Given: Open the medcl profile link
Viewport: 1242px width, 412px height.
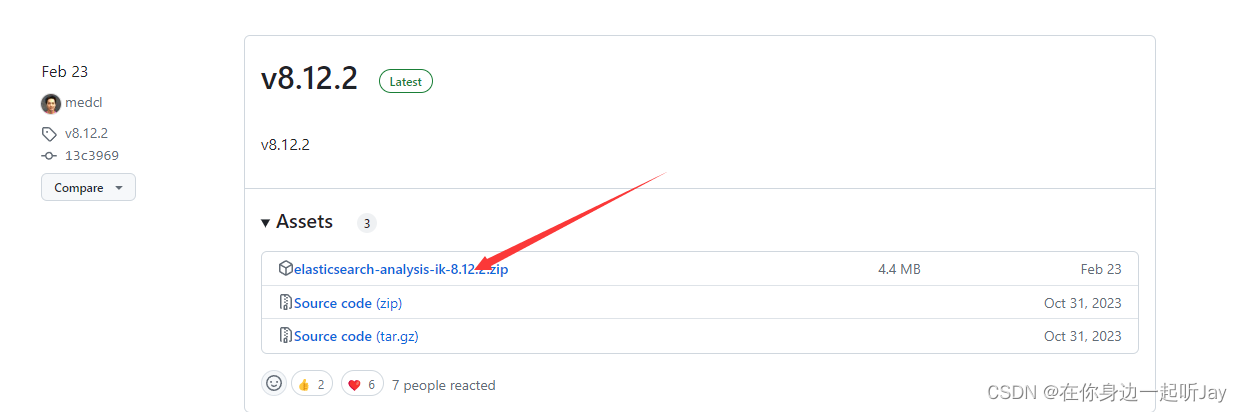Looking at the screenshot, I should (x=84, y=103).
